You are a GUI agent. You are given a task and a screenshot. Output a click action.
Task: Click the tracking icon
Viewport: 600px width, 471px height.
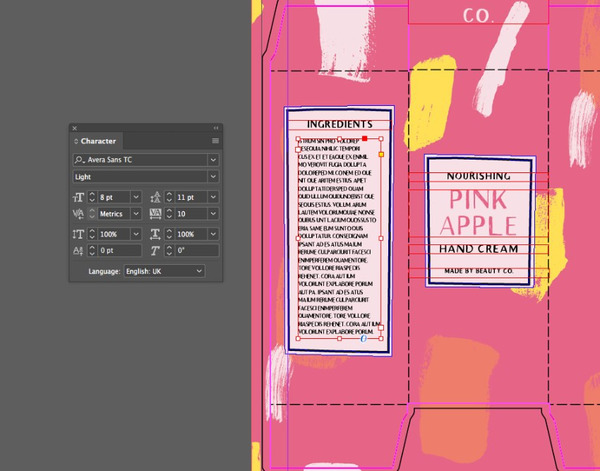[155, 214]
